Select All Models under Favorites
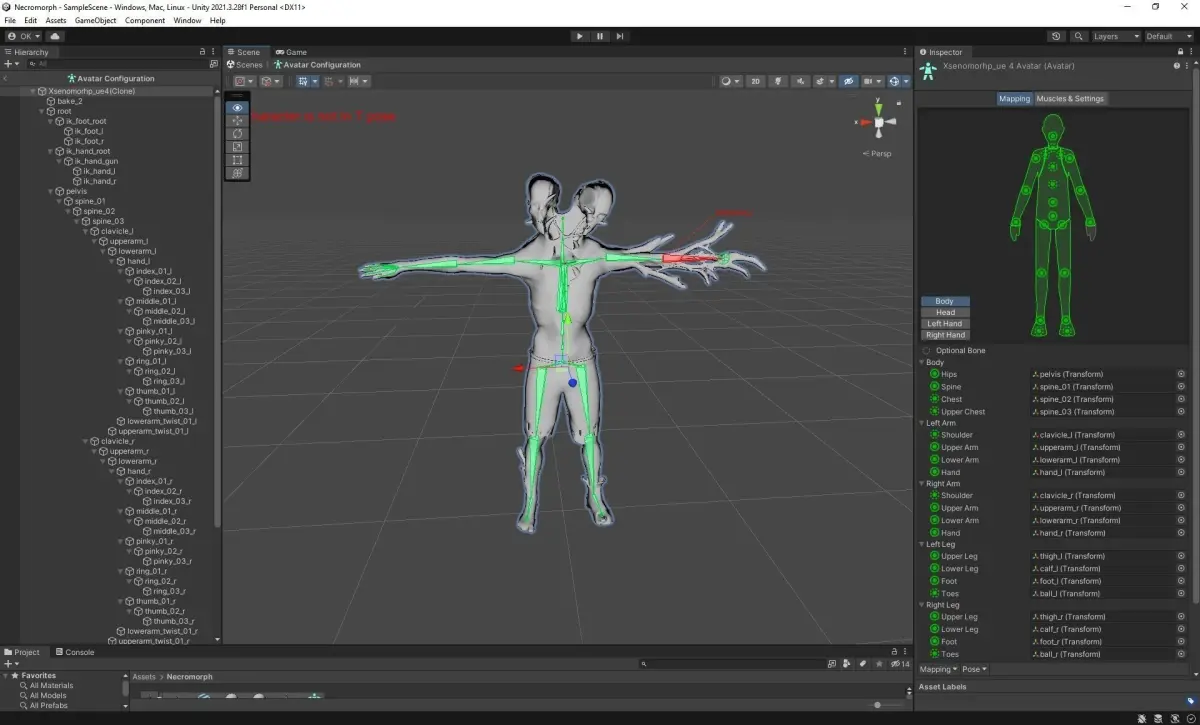Image resolution: width=1200 pixels, height=725 pixels. tap(48, 695)
